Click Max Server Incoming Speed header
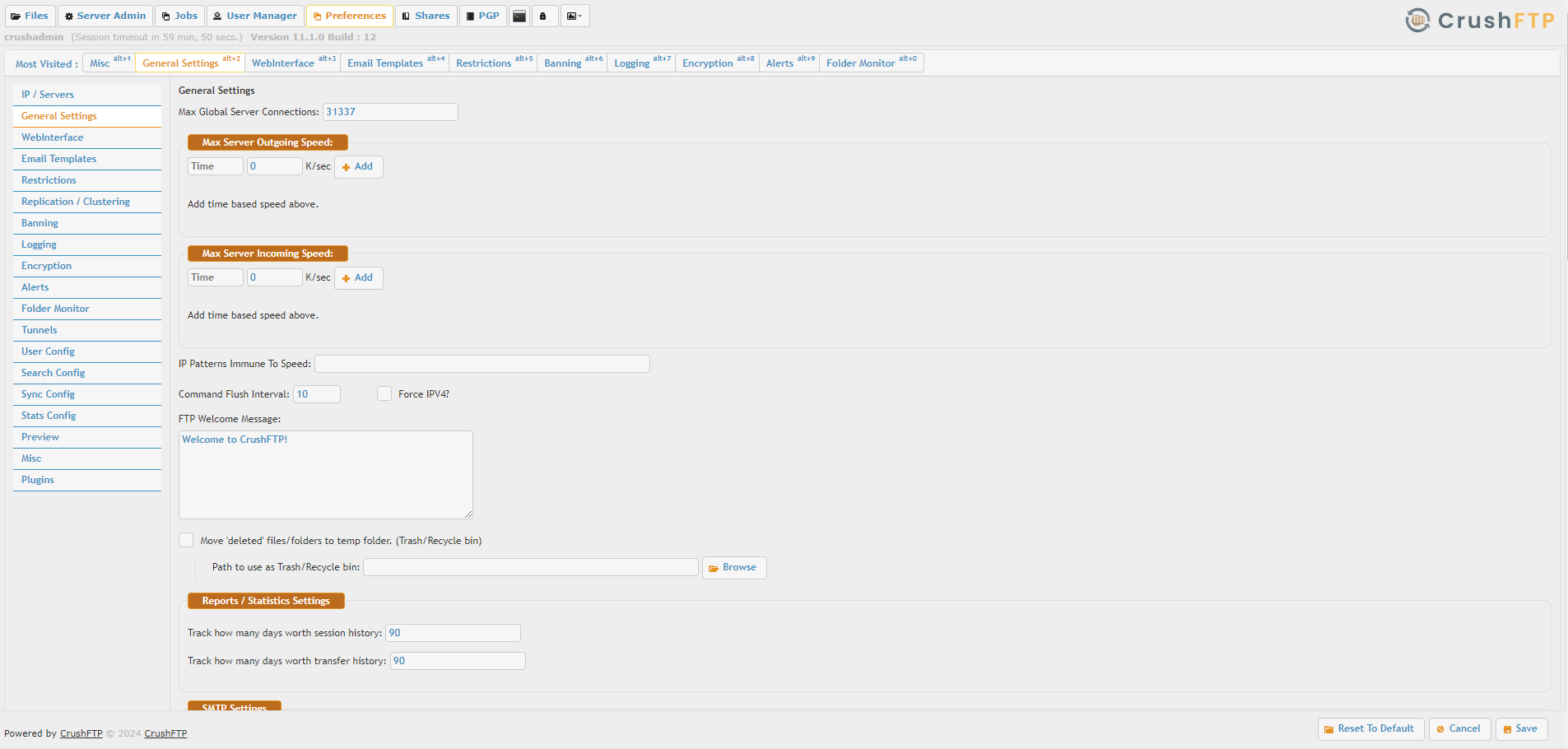 (x=268, y=254)
